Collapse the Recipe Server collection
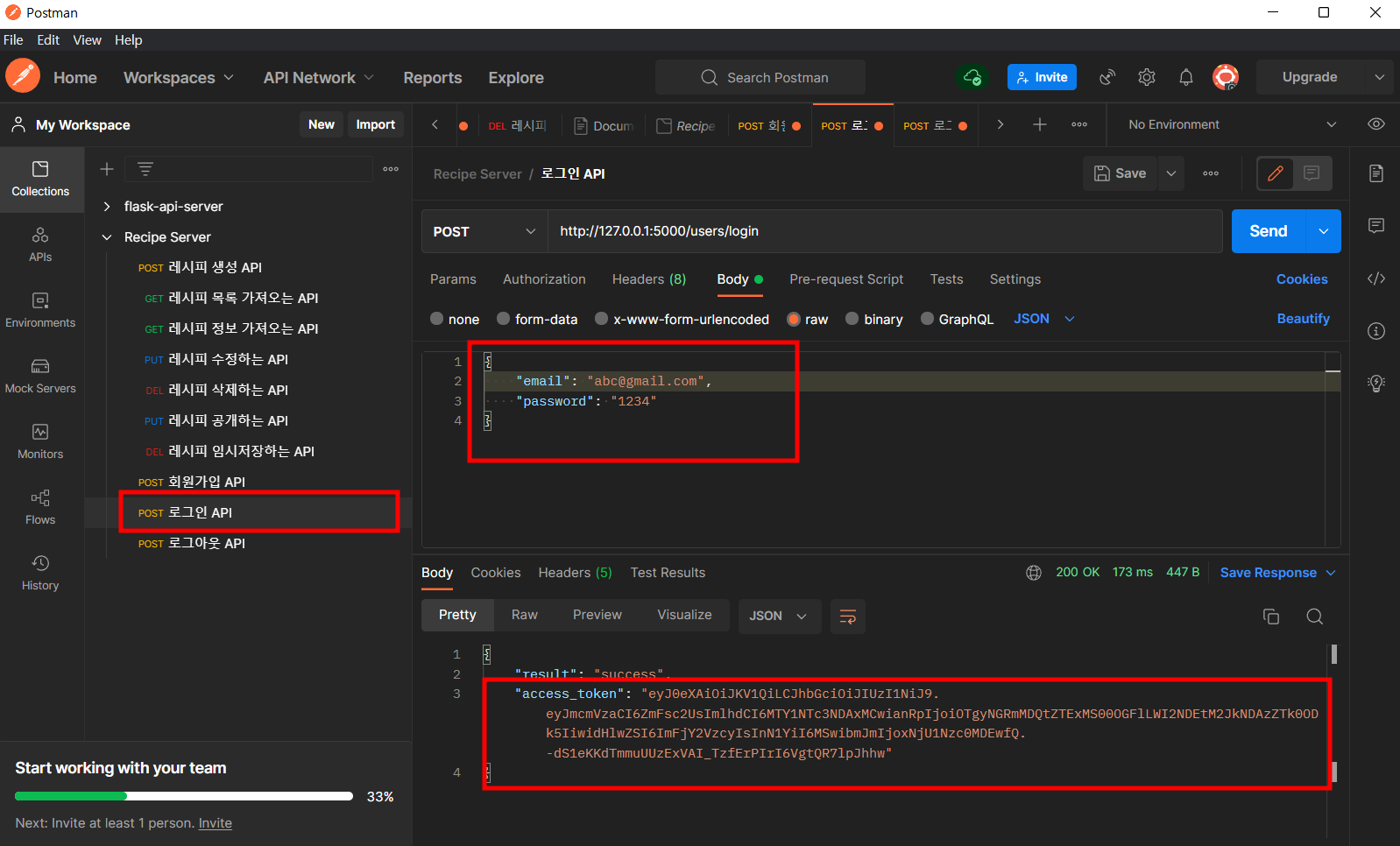1400x846 pixels. tap(107, 237)
